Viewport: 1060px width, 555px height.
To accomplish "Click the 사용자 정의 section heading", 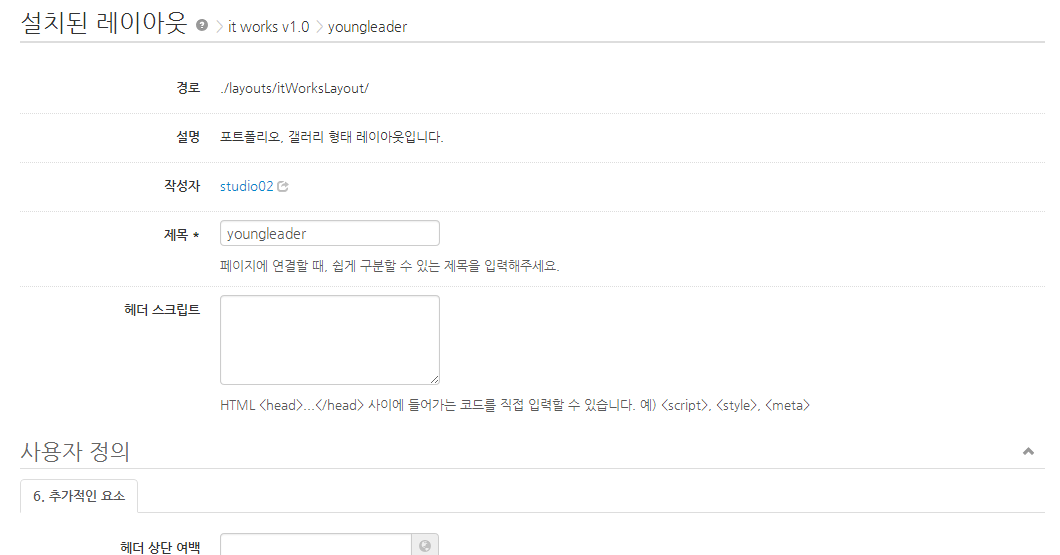I will [x=75, y=452].
